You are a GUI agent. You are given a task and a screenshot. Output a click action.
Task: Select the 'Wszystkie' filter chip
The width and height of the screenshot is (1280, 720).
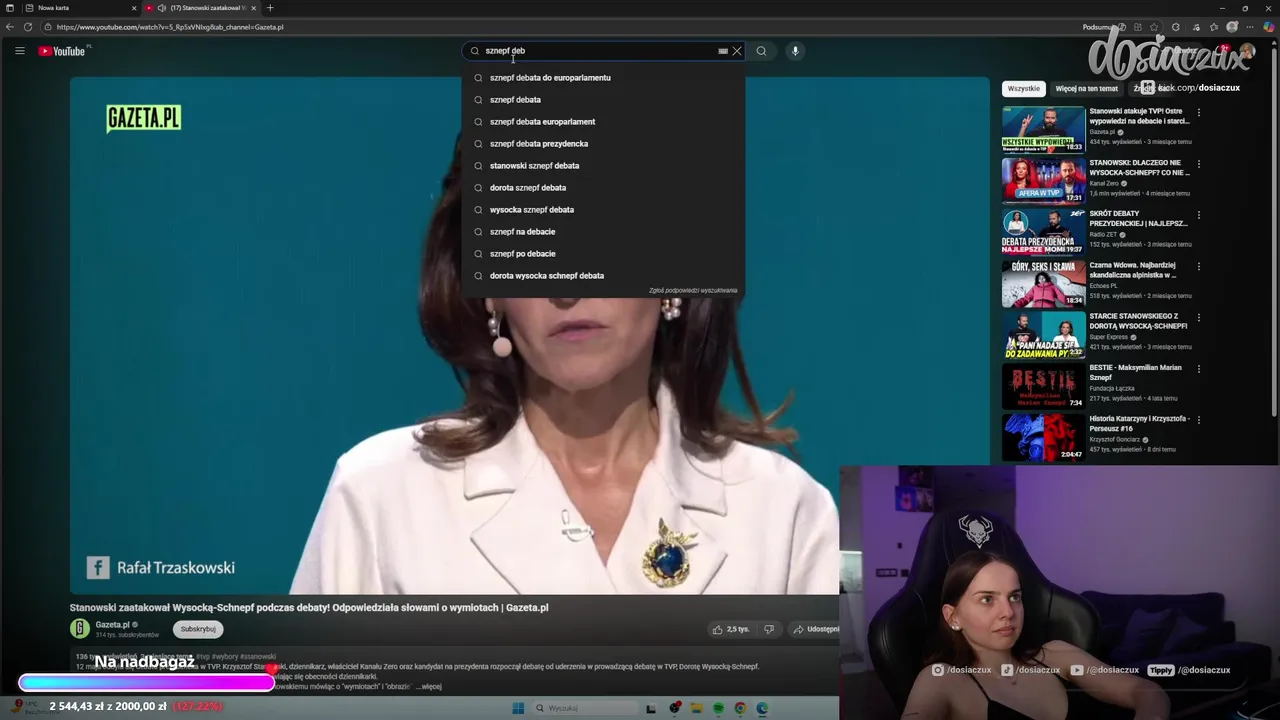(x=1023, y=89)
